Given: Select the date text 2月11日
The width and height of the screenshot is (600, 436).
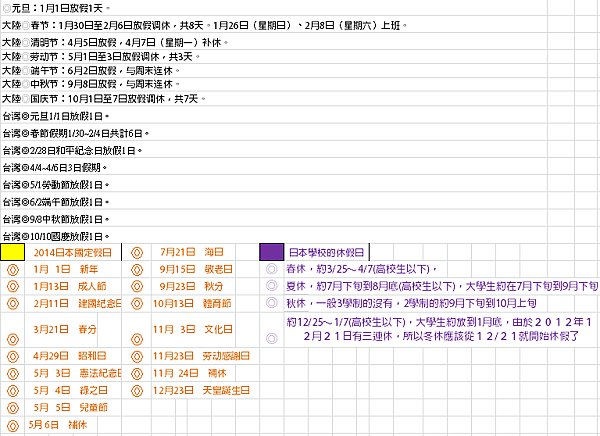Looking at the screenshot, I should pyautogui.click(x=51, y=304).
